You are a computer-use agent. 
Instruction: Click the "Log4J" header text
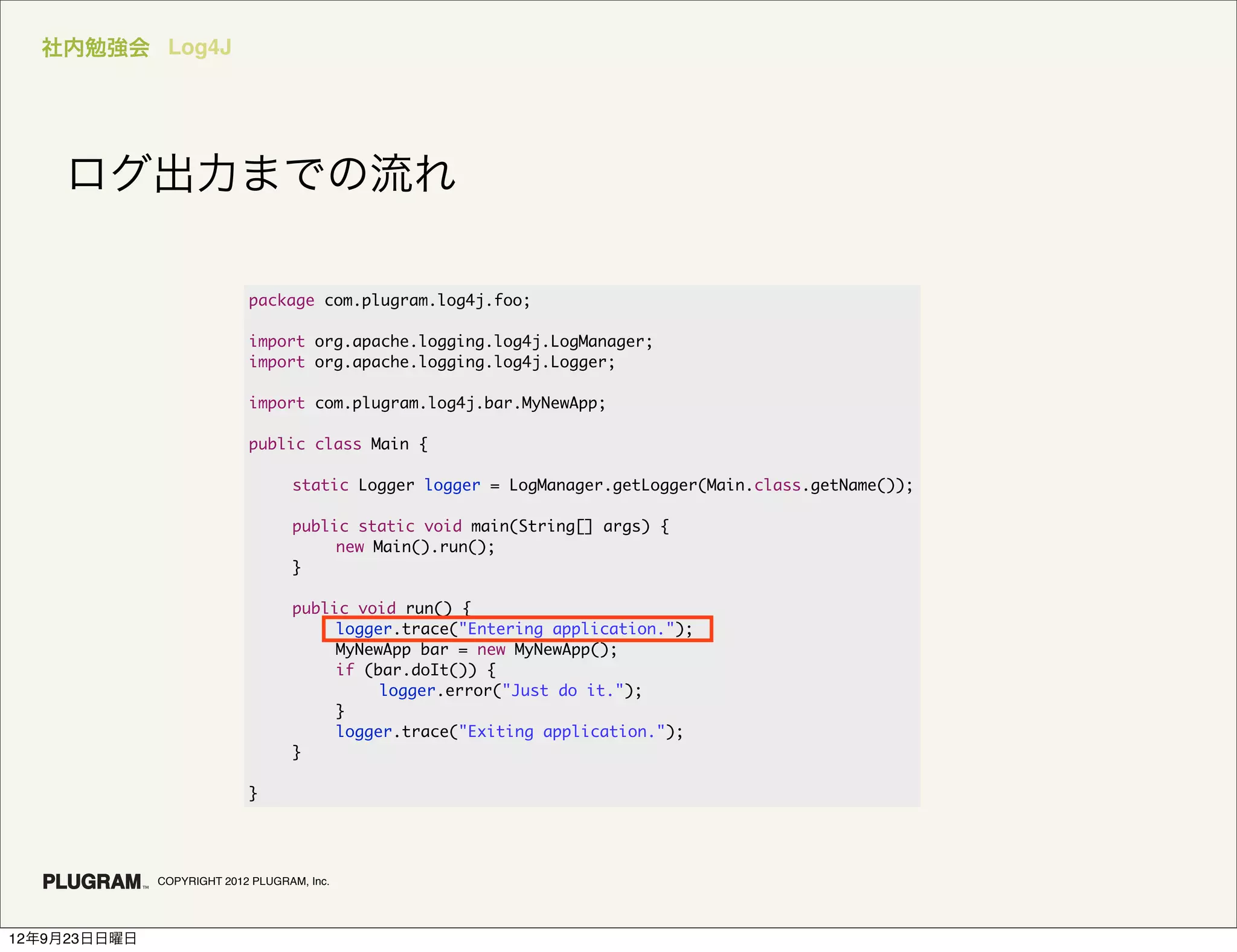click(x=199, y=48)
